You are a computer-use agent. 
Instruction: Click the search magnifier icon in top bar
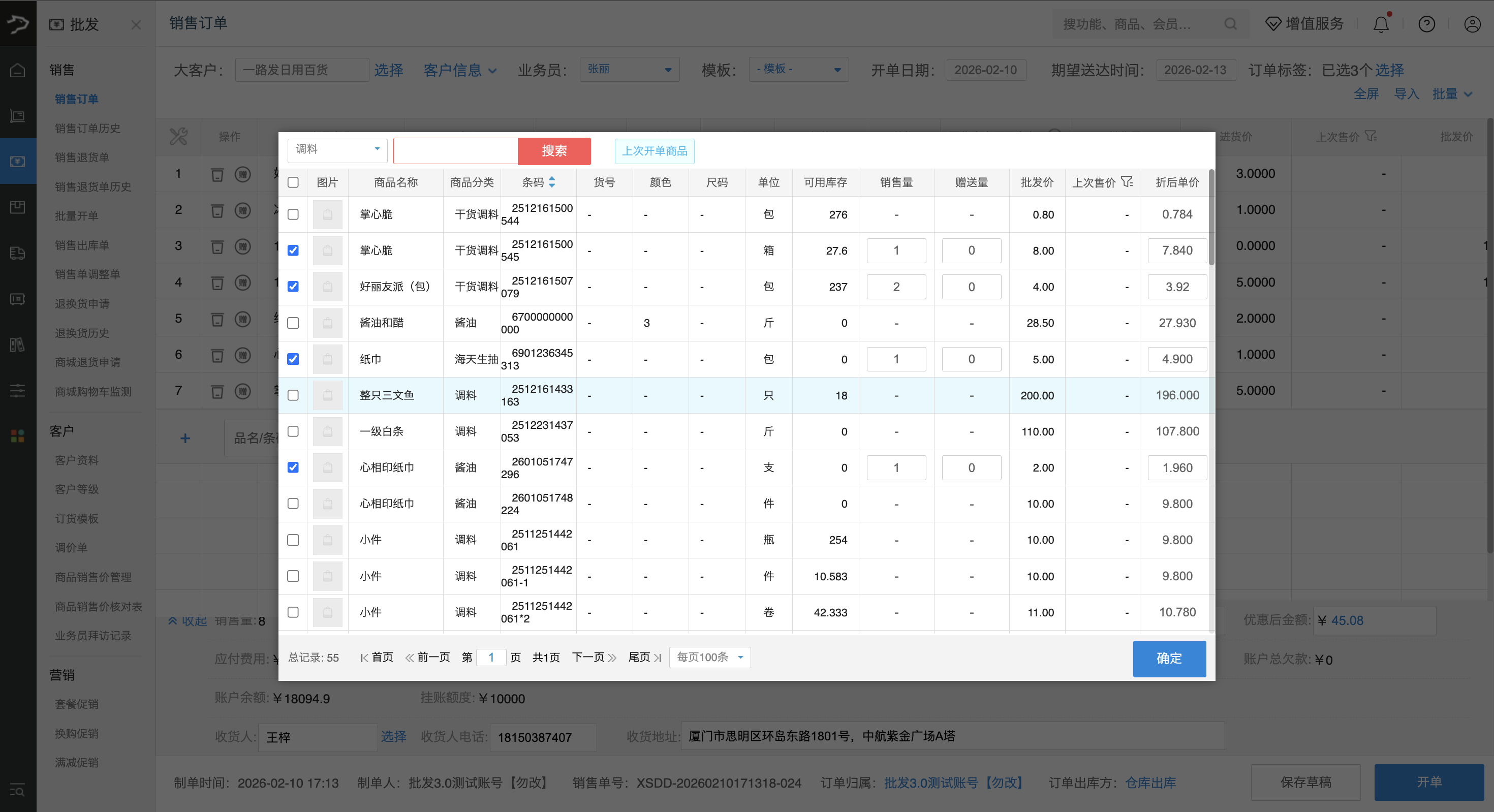click(1230, 24)
